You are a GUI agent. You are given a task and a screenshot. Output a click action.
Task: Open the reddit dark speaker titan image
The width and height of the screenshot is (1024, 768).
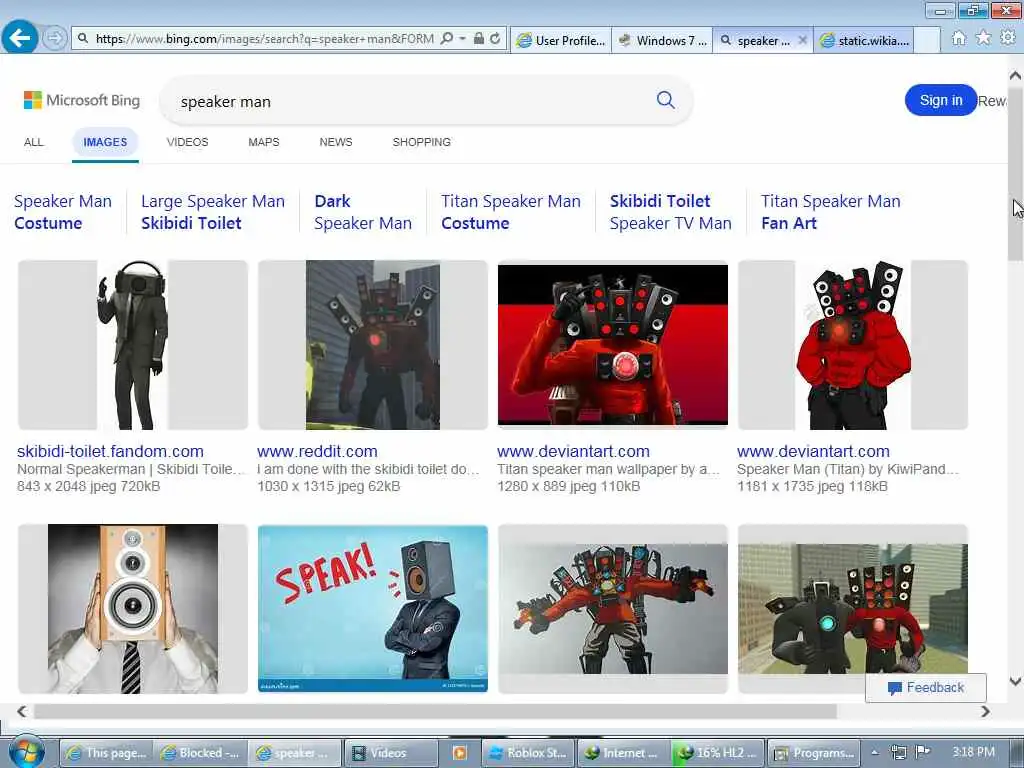point(372,345)
